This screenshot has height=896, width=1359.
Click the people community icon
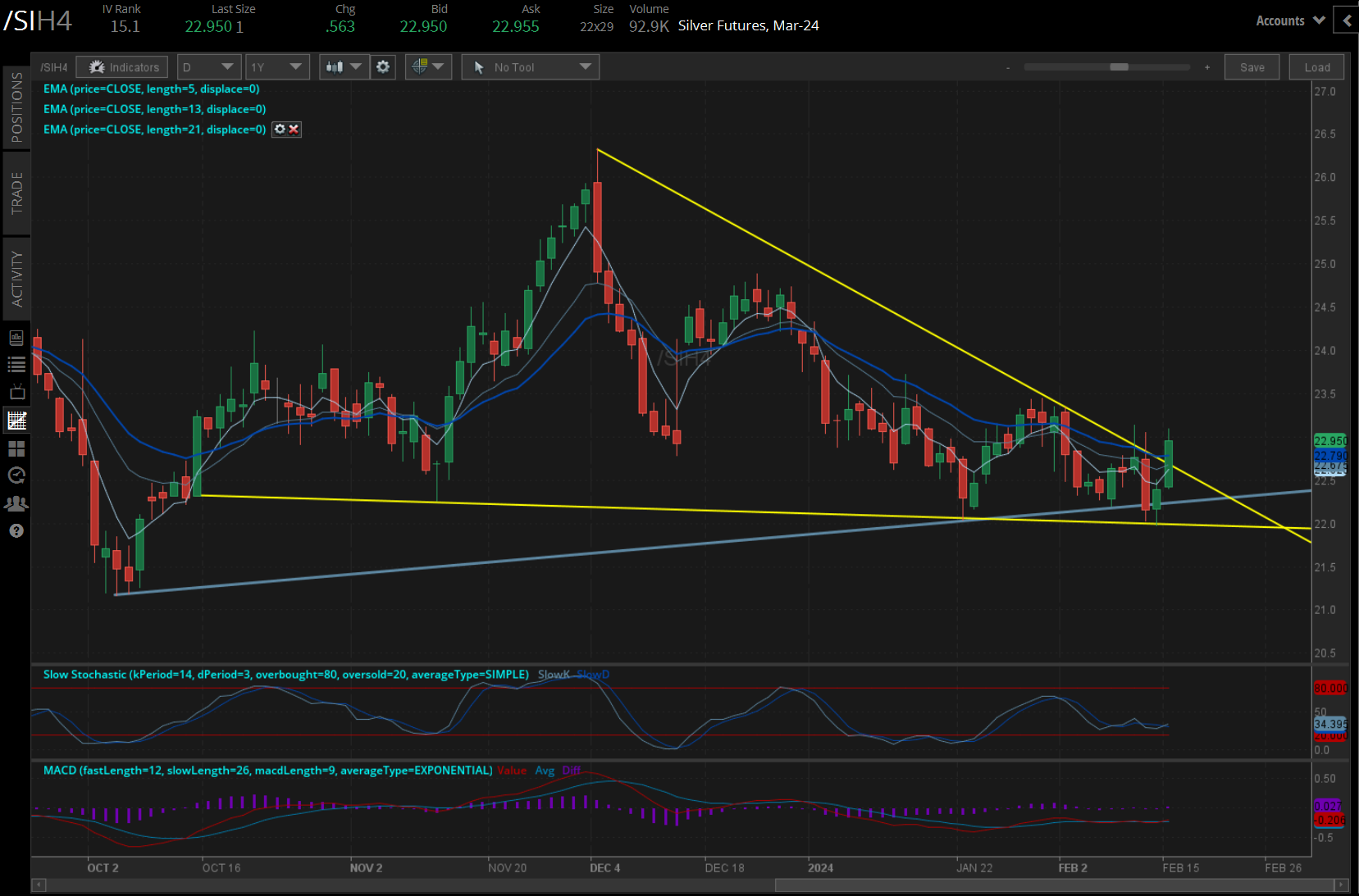(x=16, y=503)
